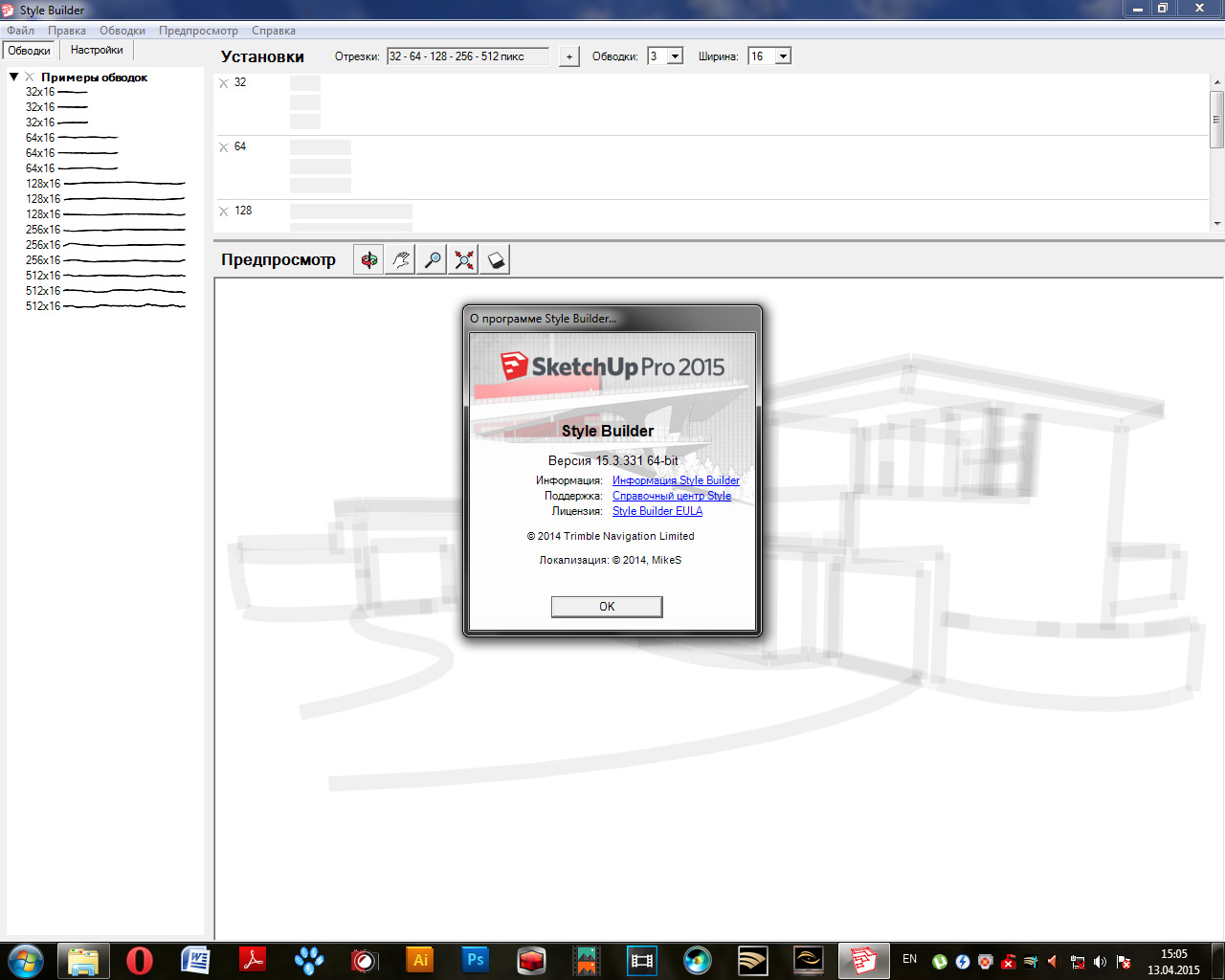Viewport: 1225px width, 980px height.
Task: Open the Файл menu
Action: click(x=20, y=31)
